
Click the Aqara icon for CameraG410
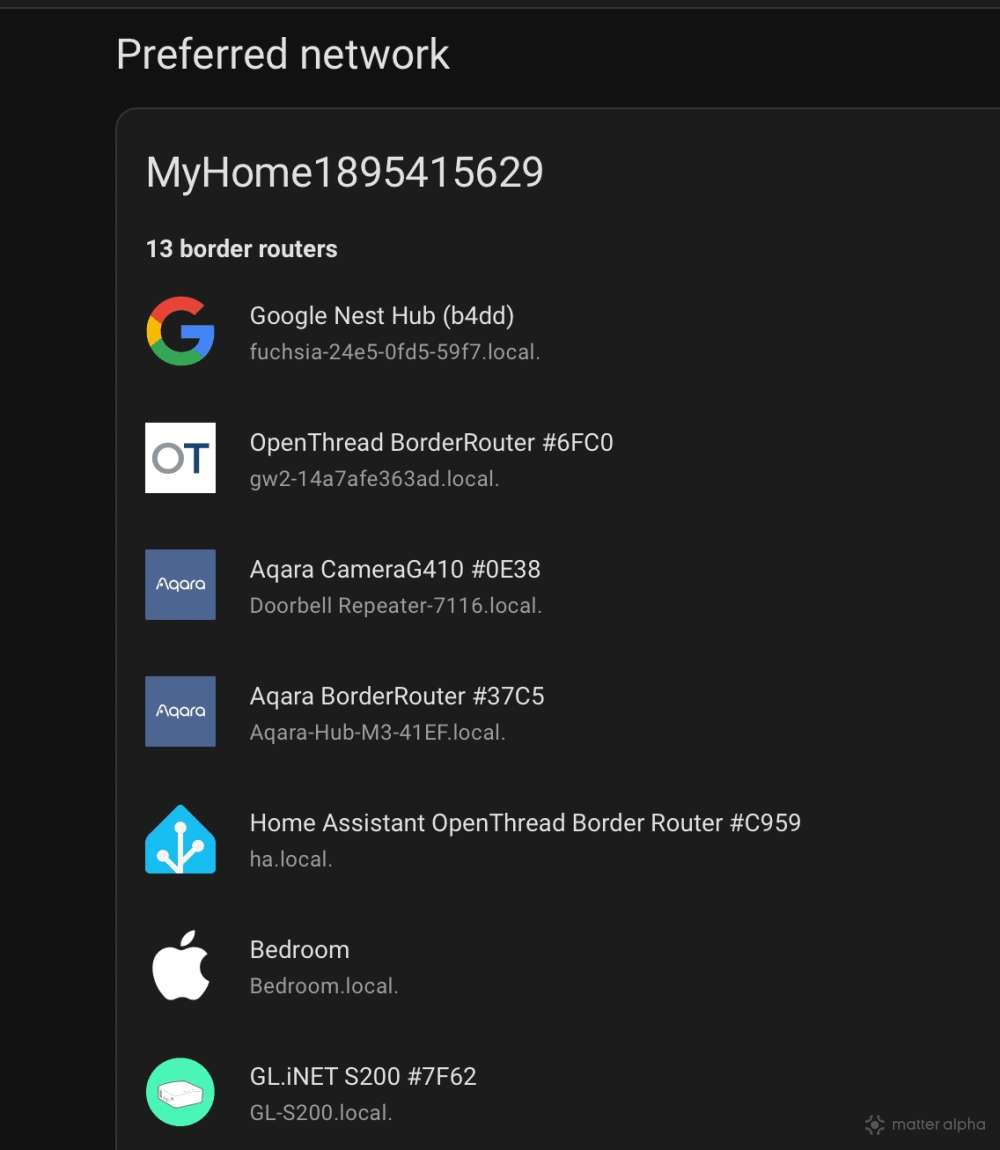pyautogui.click(x=180, y=585)
